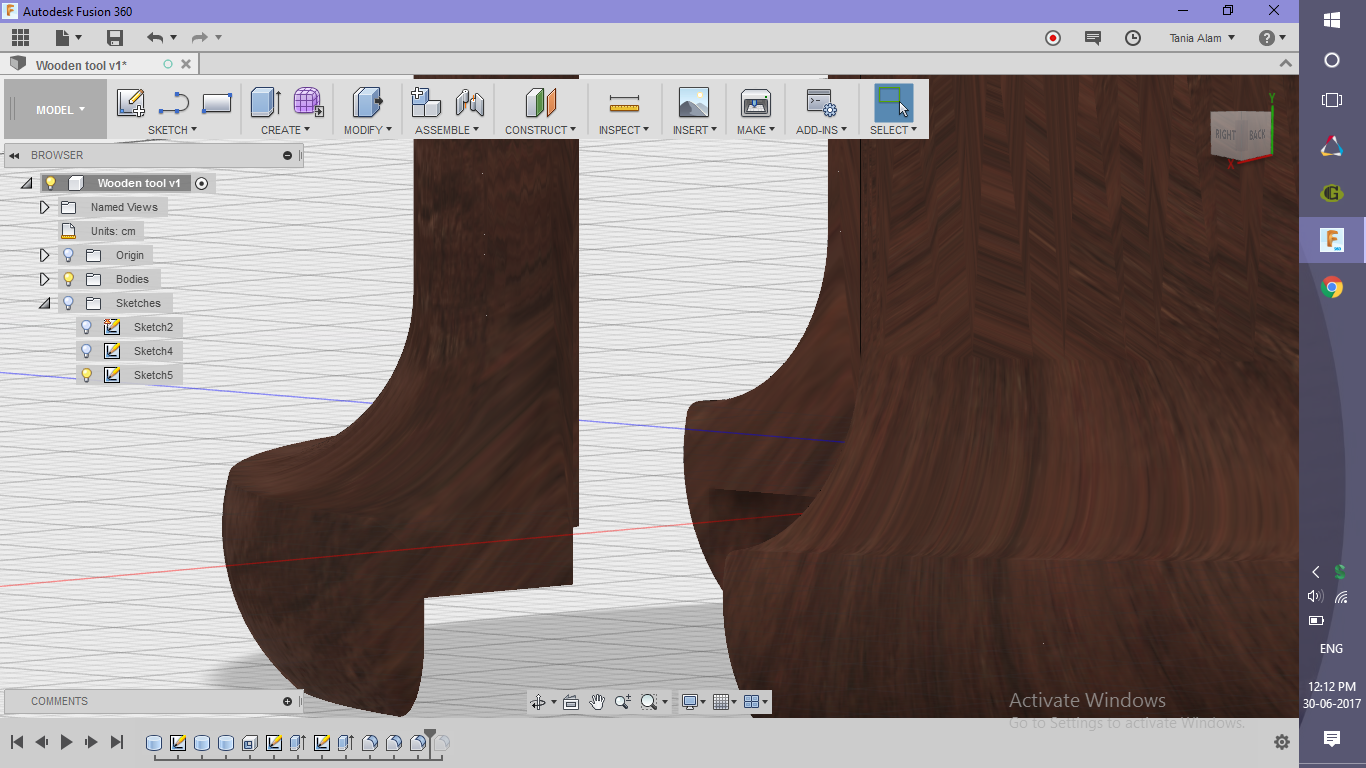Screen dimensions: 1366x768
Task: Open the CREATE menu
Action: (285, 130)
